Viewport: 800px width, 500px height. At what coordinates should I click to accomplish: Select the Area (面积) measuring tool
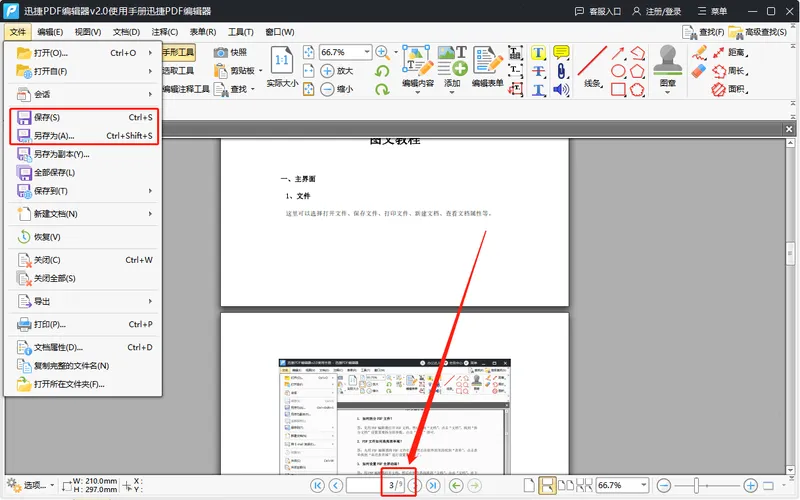pyautogui.click(x=729, y=89)
